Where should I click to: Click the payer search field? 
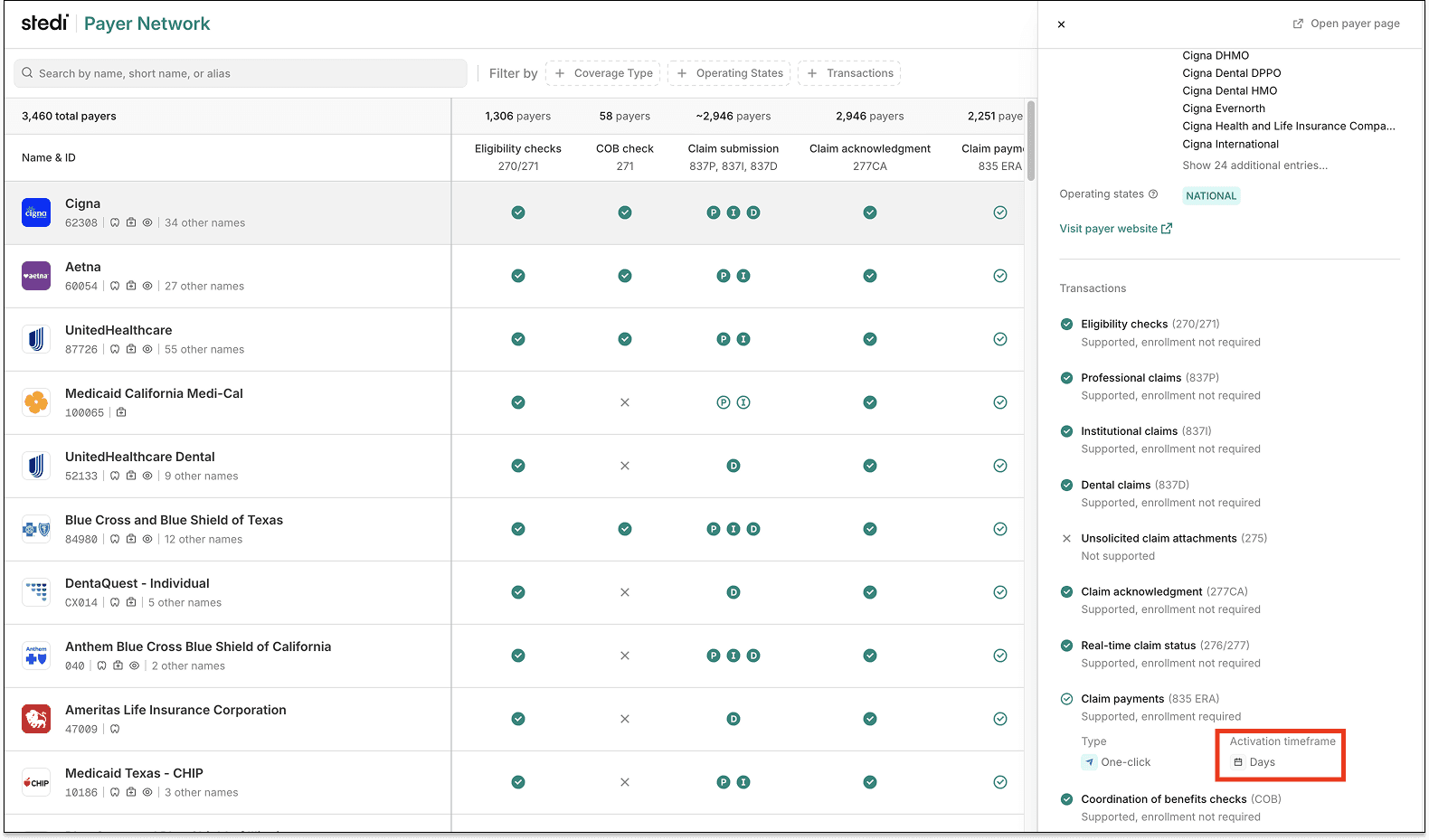pos(241,73)
